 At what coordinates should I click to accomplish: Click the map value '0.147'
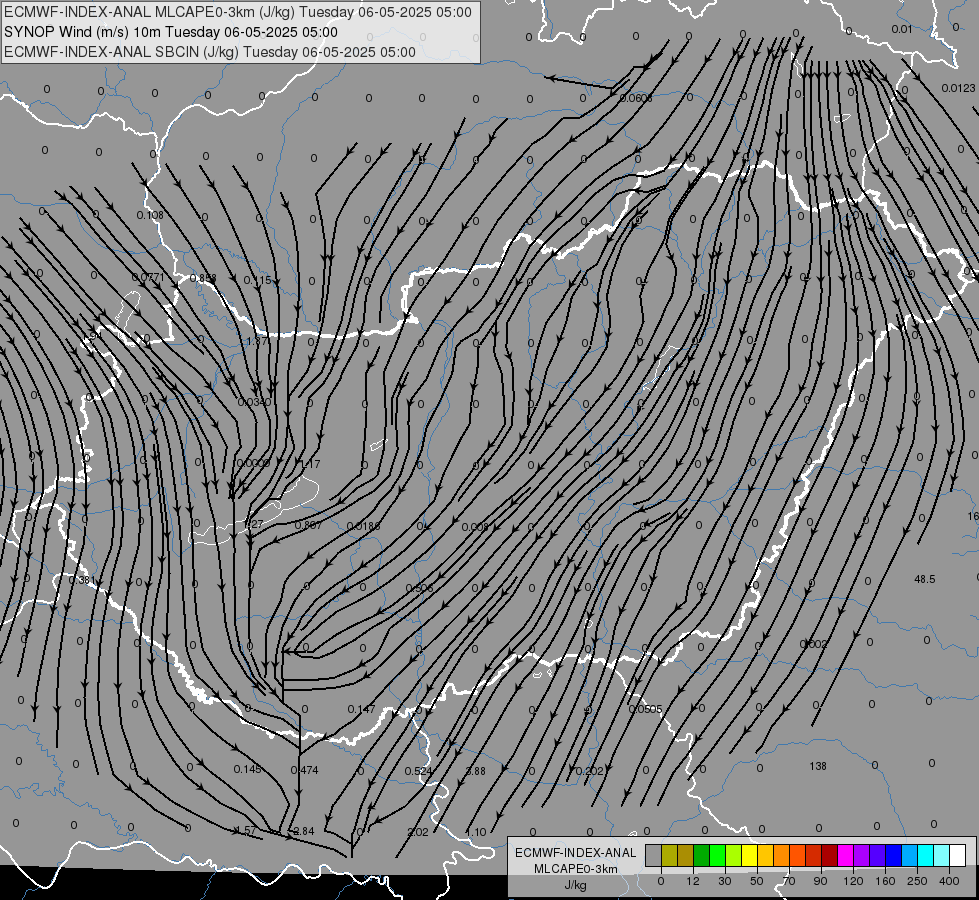coord(362,709)
